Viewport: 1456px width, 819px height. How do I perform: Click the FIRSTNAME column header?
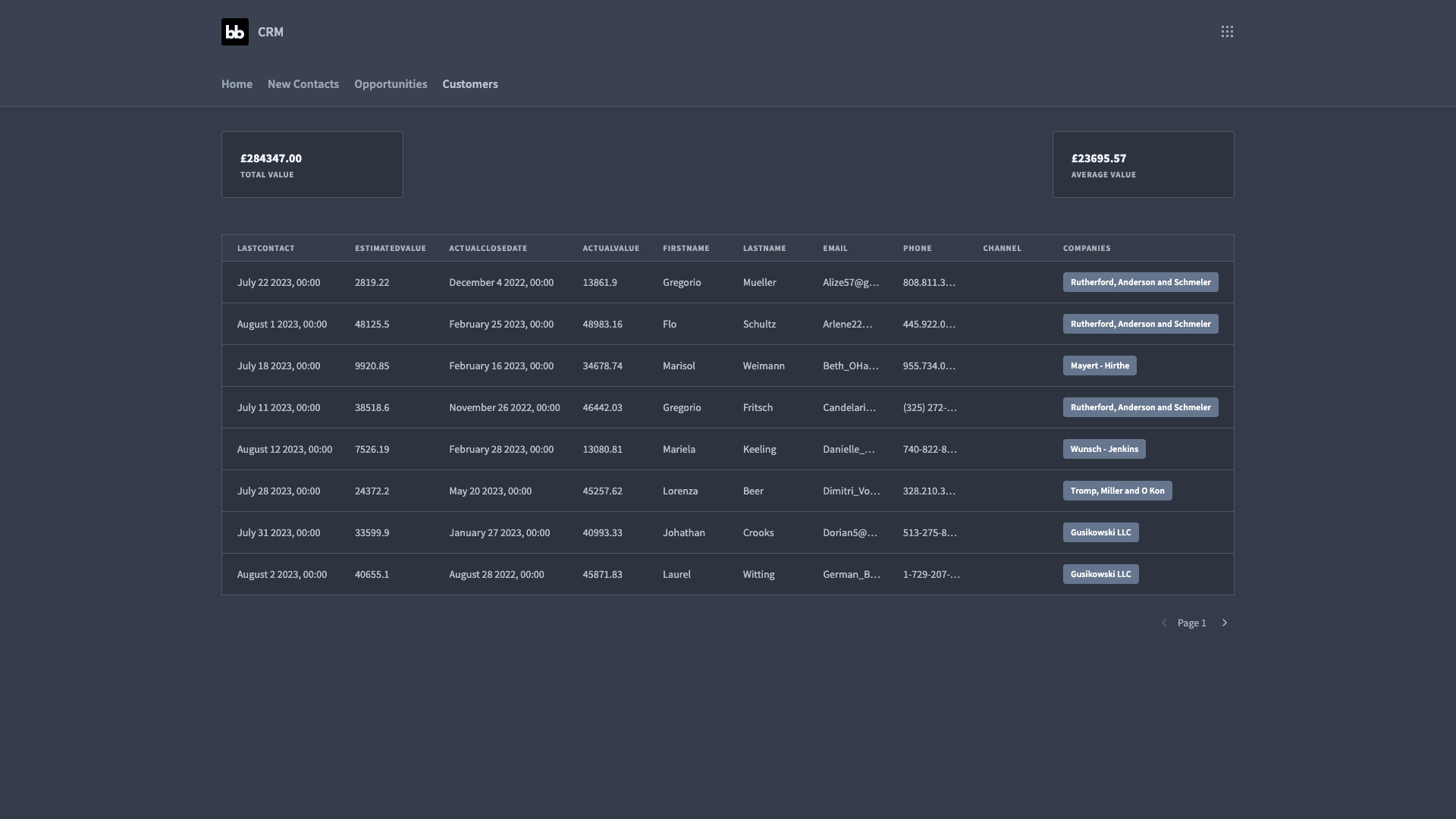(686, 249)
